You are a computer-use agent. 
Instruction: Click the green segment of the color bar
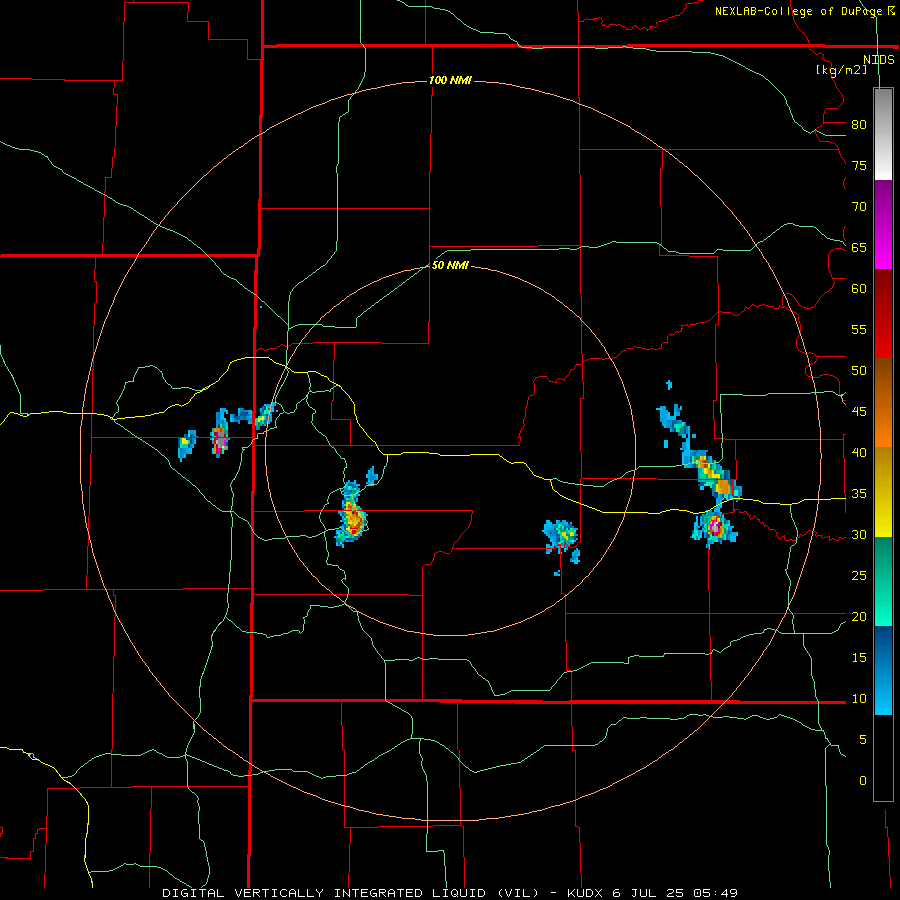[x=883, y=581]
